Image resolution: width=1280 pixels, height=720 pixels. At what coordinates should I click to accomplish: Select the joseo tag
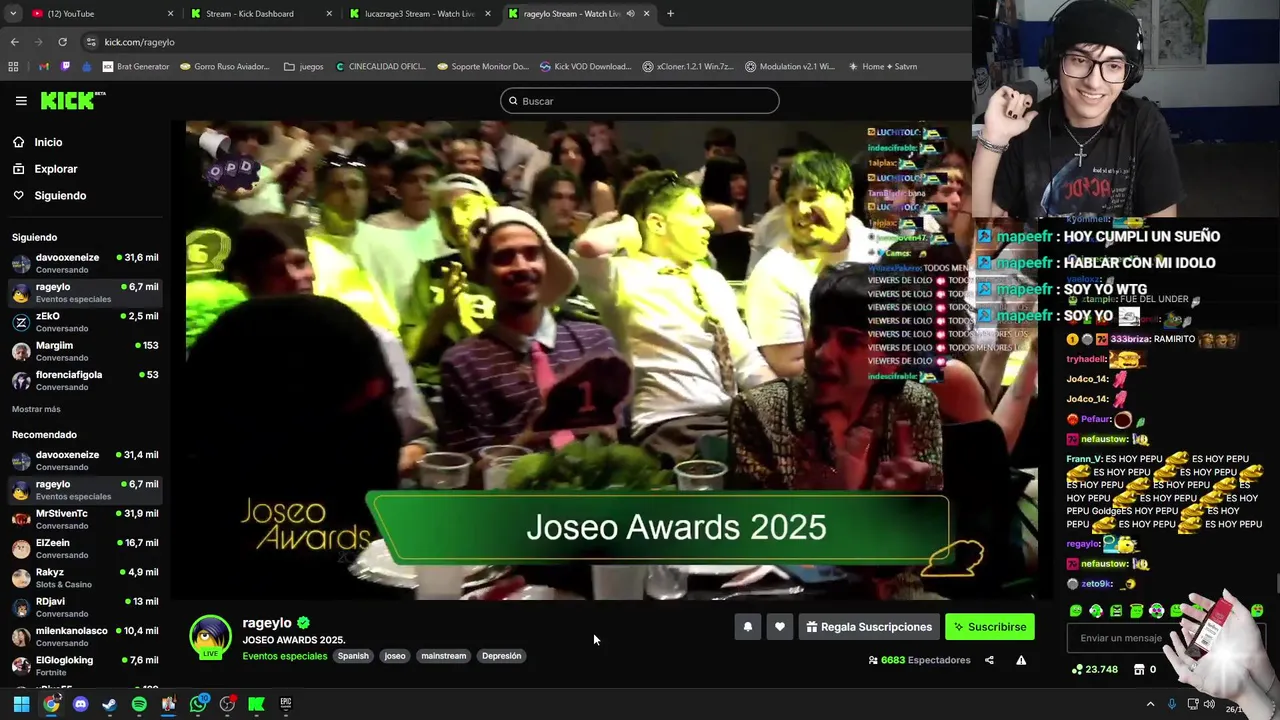click(x=395, y=656)
